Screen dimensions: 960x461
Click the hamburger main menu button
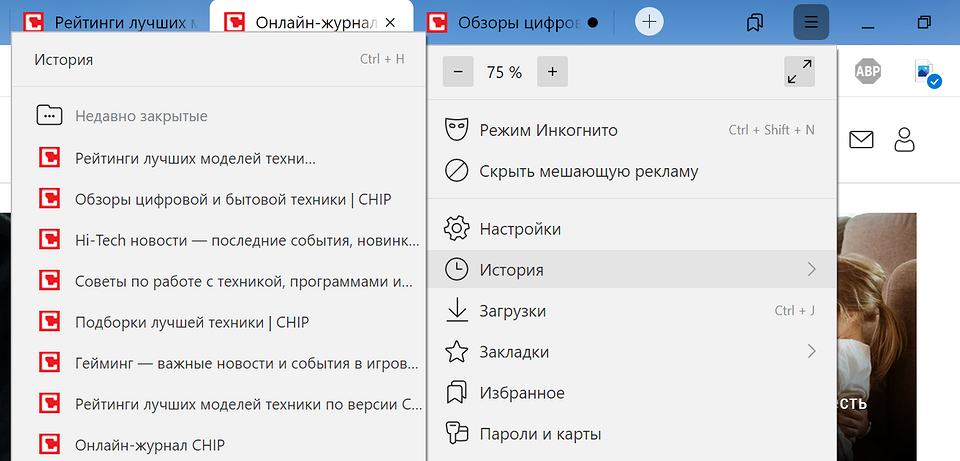coord(811,22)
